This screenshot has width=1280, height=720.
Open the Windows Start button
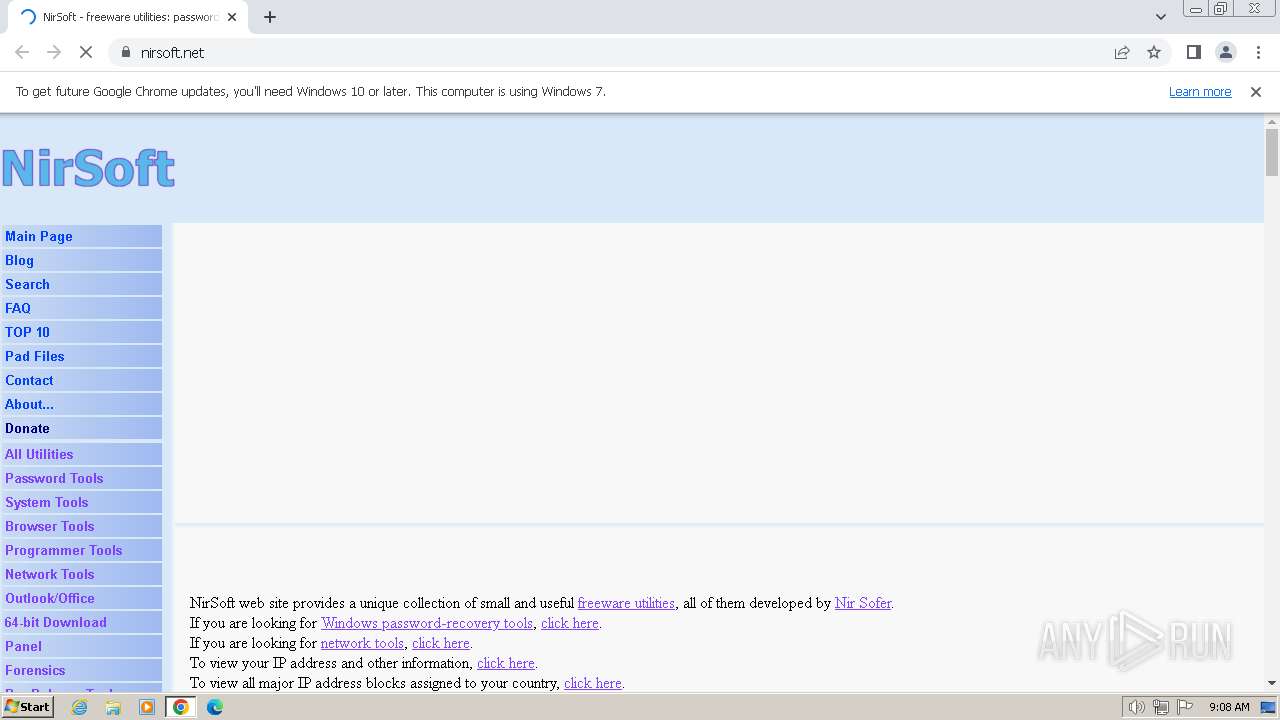tap(28, 707)
